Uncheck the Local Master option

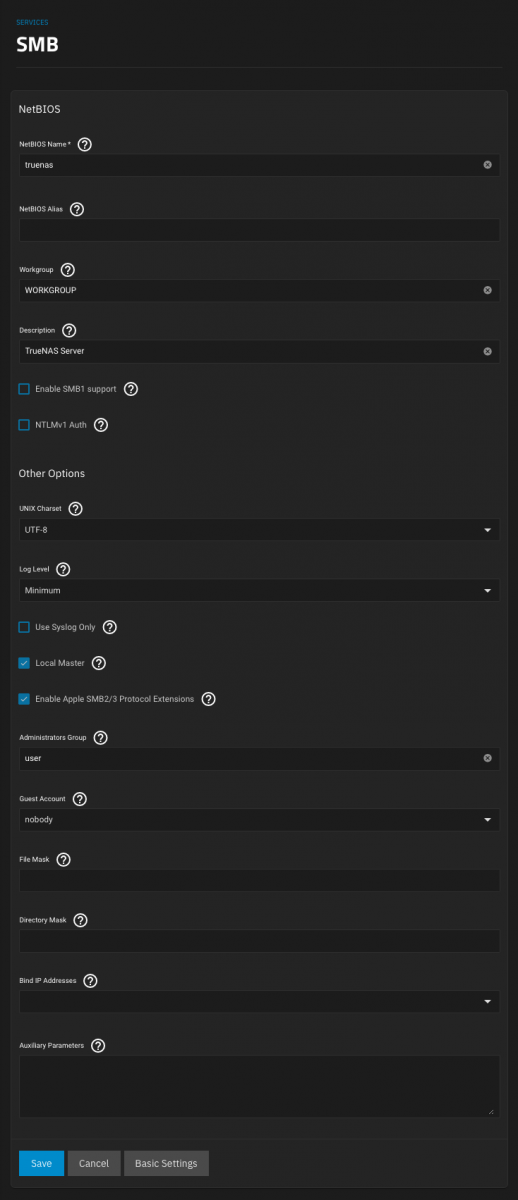(x=24, y=663)
